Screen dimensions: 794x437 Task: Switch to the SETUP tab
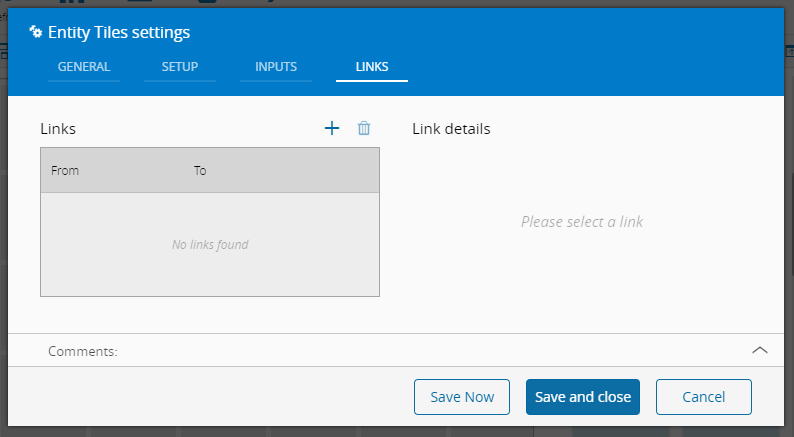pyautogui.click(x=180, y=67)
